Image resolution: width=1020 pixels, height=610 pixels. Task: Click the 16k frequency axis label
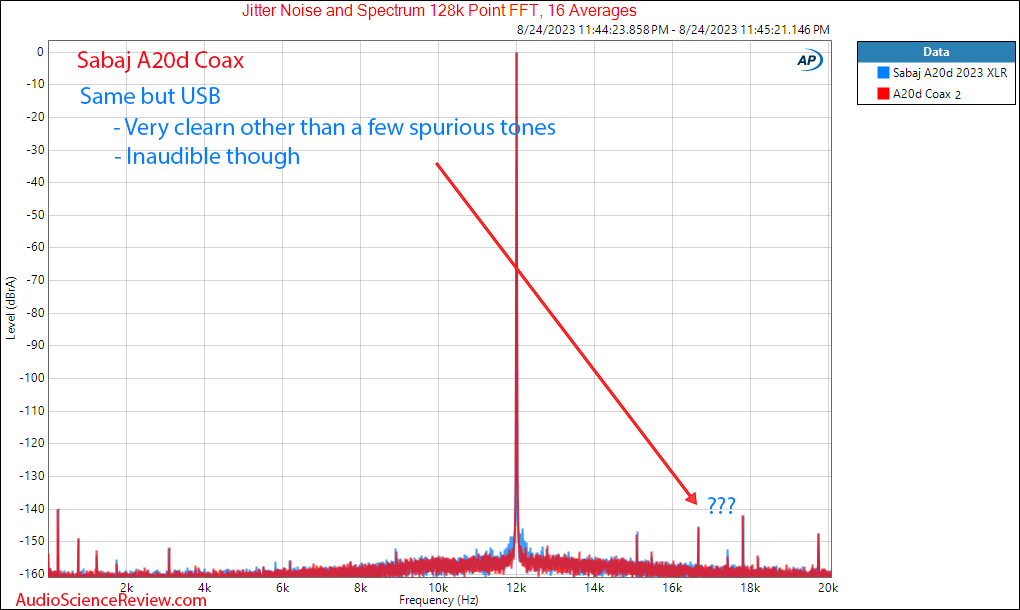coord(672,588)
